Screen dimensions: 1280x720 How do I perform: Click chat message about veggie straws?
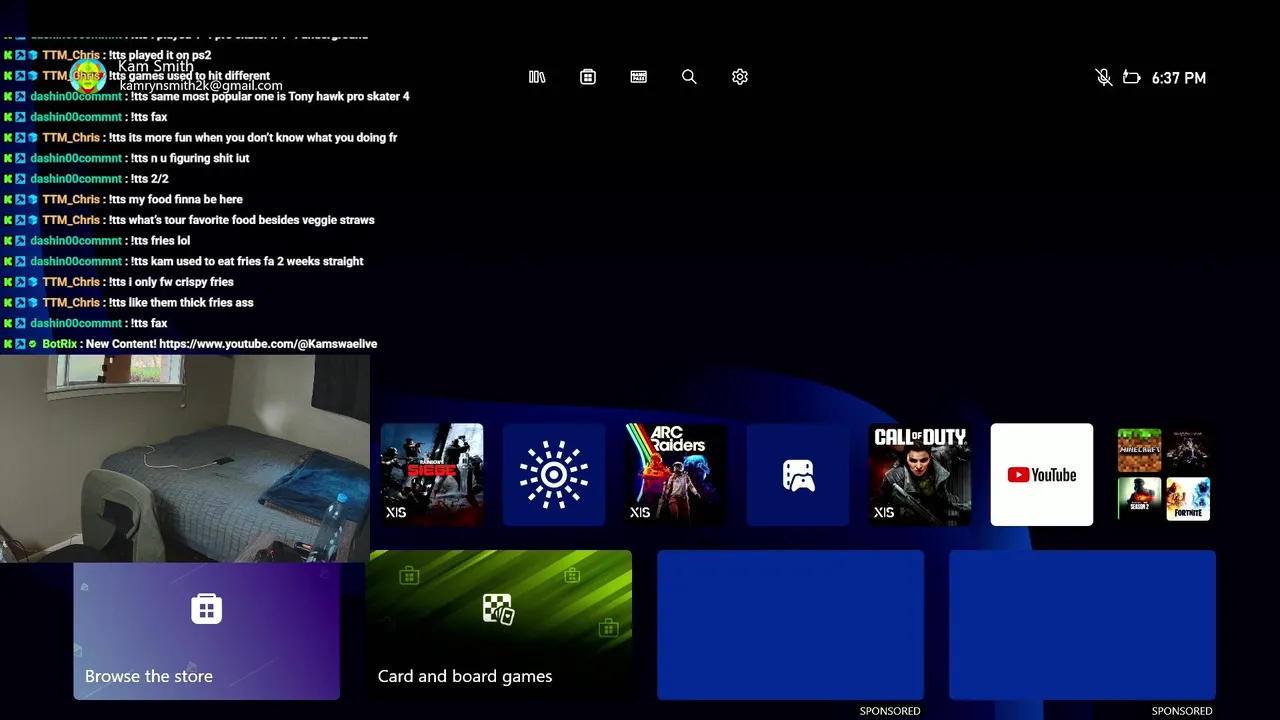click(x=241, y=220)
